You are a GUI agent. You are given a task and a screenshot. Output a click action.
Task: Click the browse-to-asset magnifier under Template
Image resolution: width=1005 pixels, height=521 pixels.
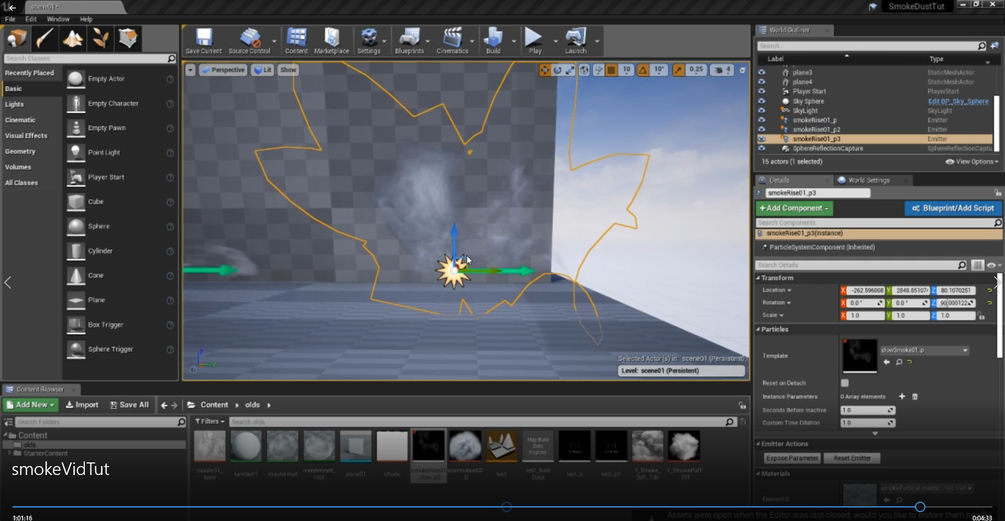pyautogui.click(x=899, y=362)
